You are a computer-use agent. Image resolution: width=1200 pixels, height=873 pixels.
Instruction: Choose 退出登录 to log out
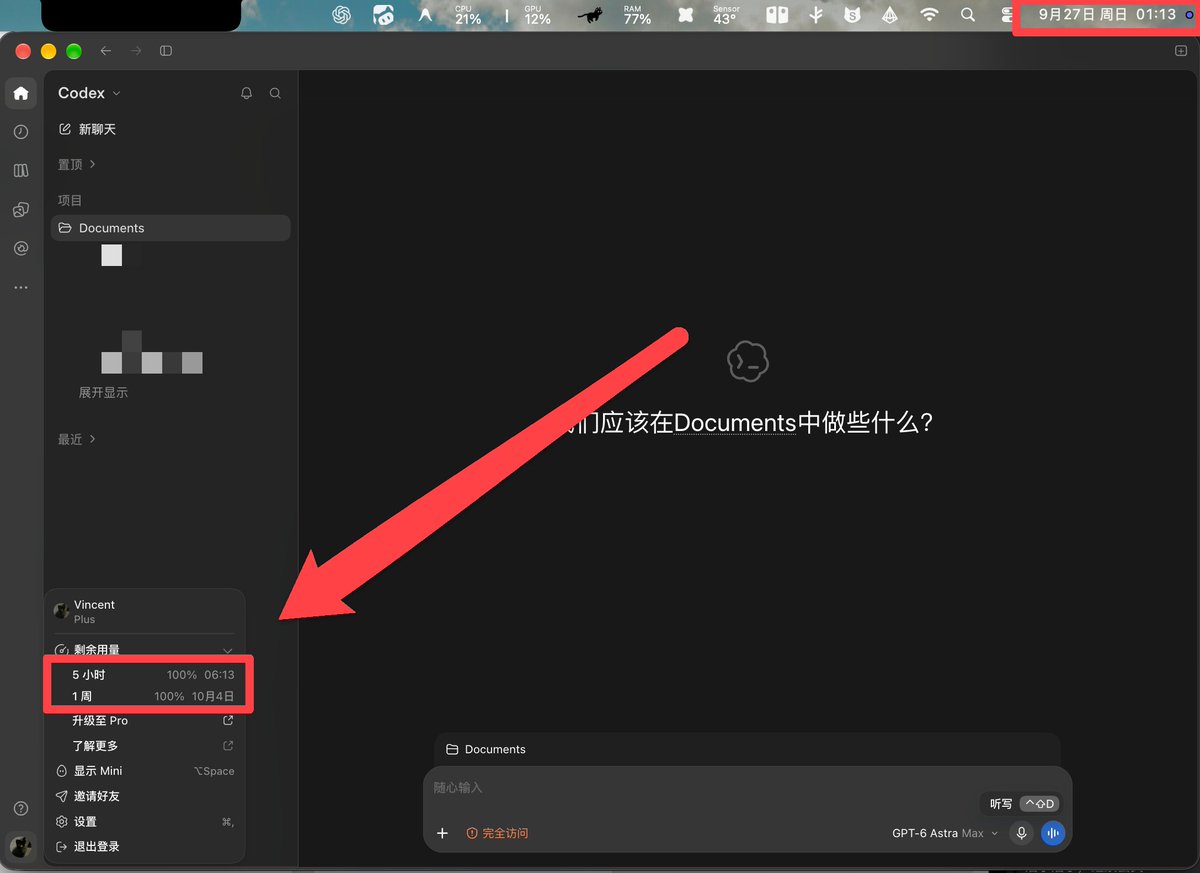(x=145, y=847)
